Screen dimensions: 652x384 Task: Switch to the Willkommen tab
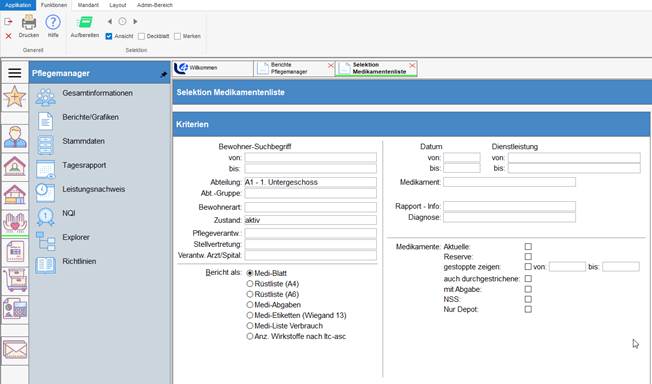[x=213, y=68]
